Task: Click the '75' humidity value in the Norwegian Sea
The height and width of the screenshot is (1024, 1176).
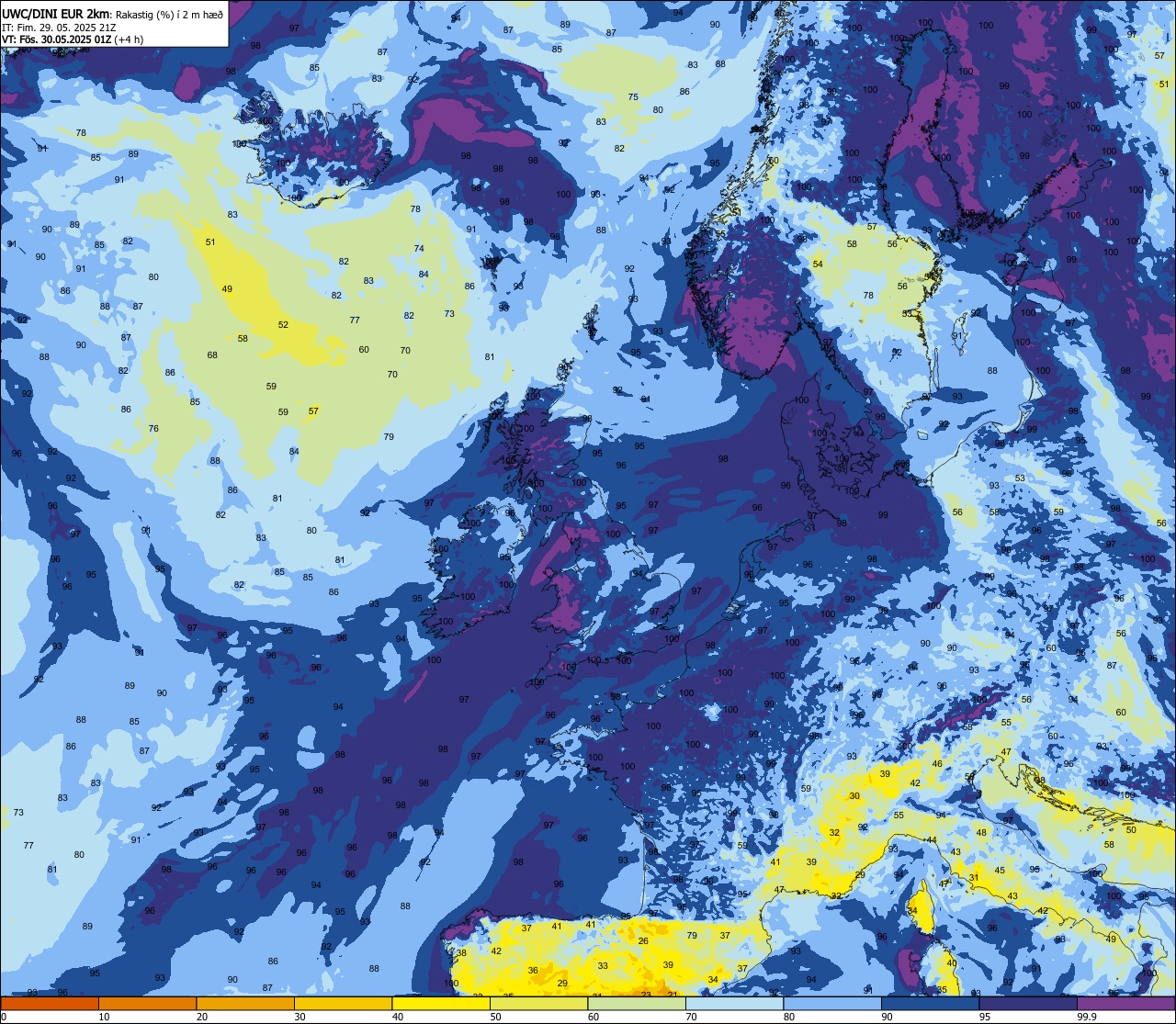Action: click(x=633, y=97)
